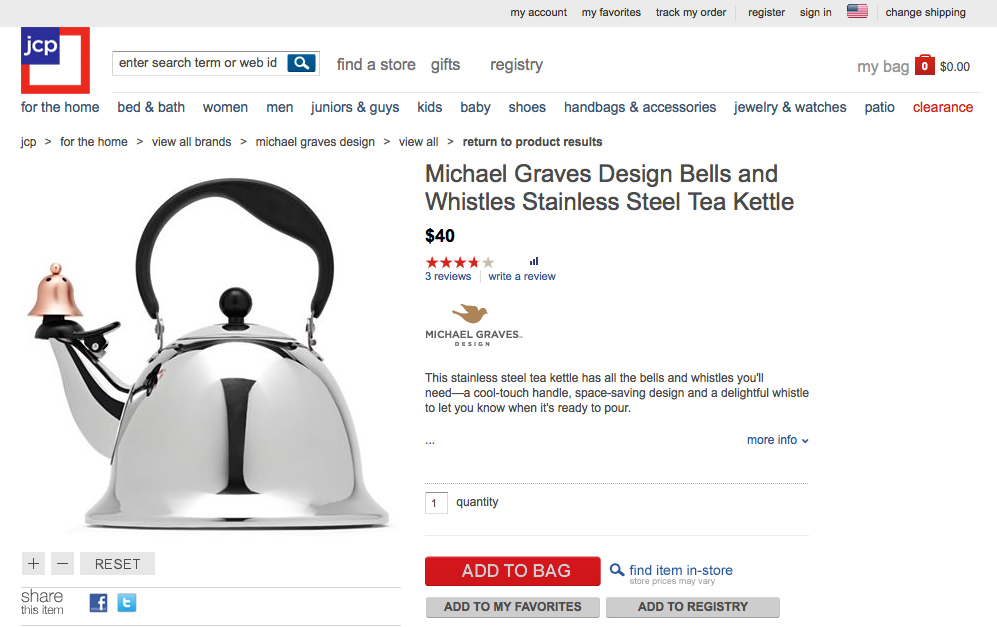
Task: View the ratings breakdown chart icon
Action: [x=534, y=260]
